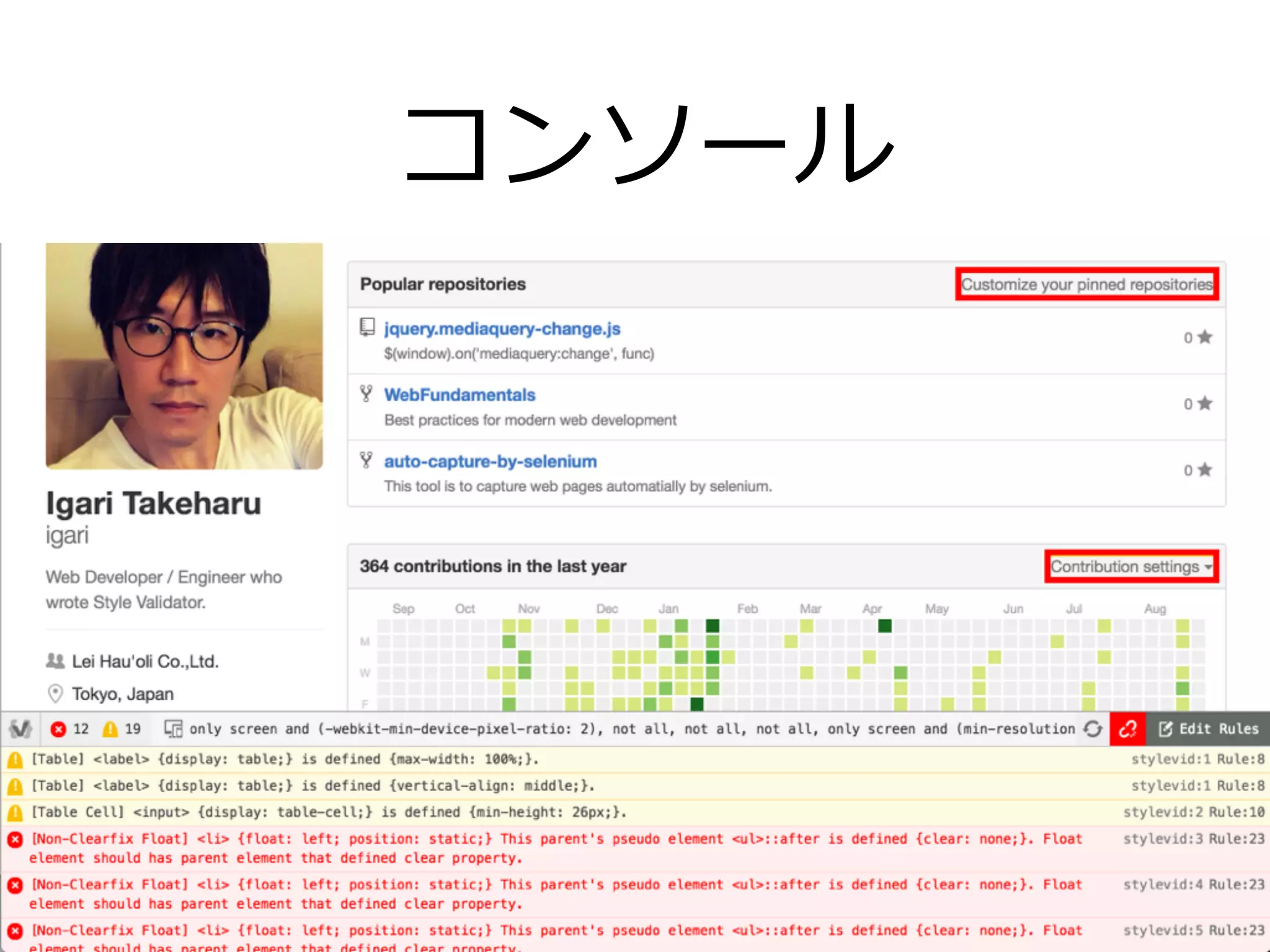
Task: Toggle the red link connection button
Action: coord(1127,729)
